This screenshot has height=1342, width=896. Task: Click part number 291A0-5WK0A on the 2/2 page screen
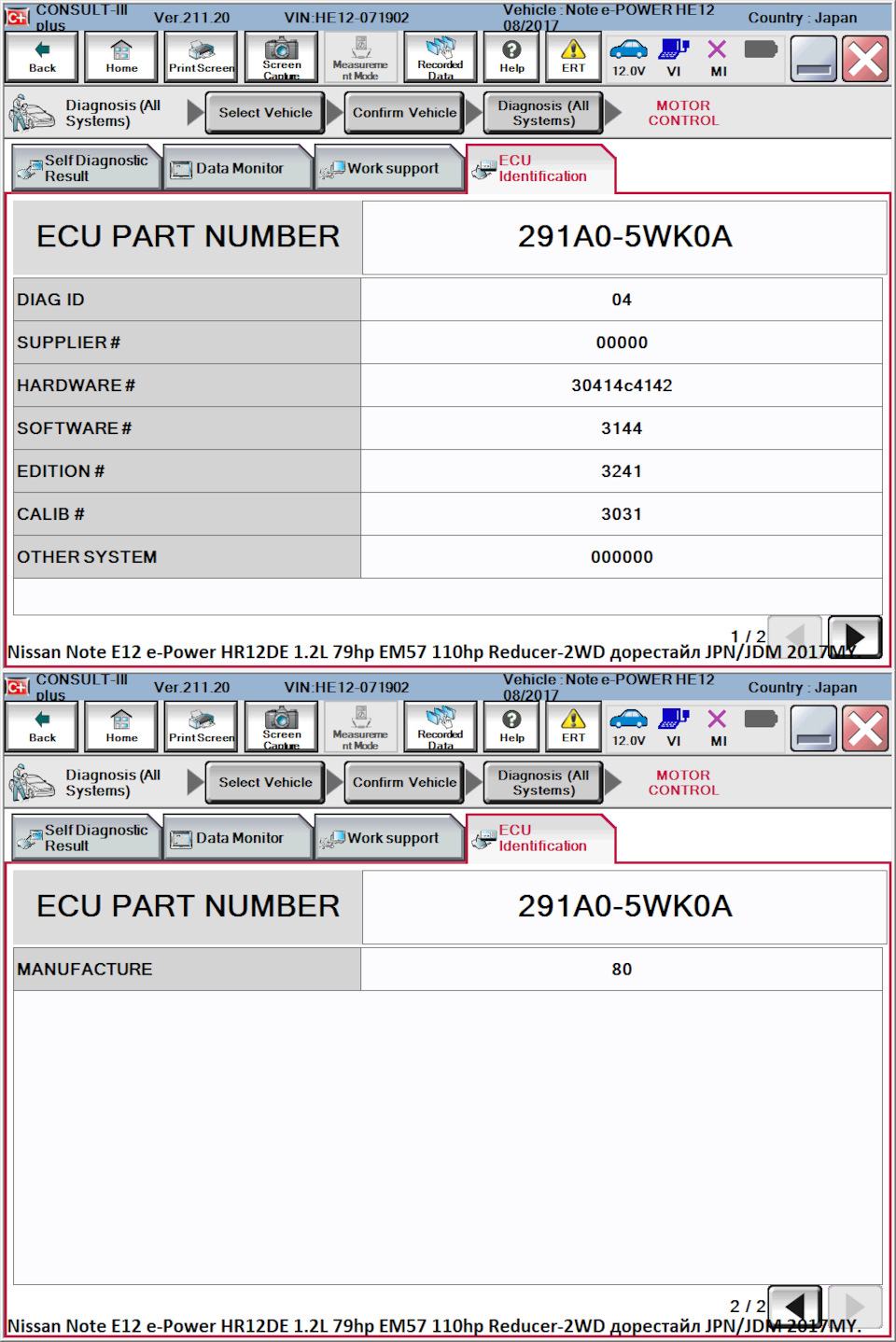coord(624,906)
